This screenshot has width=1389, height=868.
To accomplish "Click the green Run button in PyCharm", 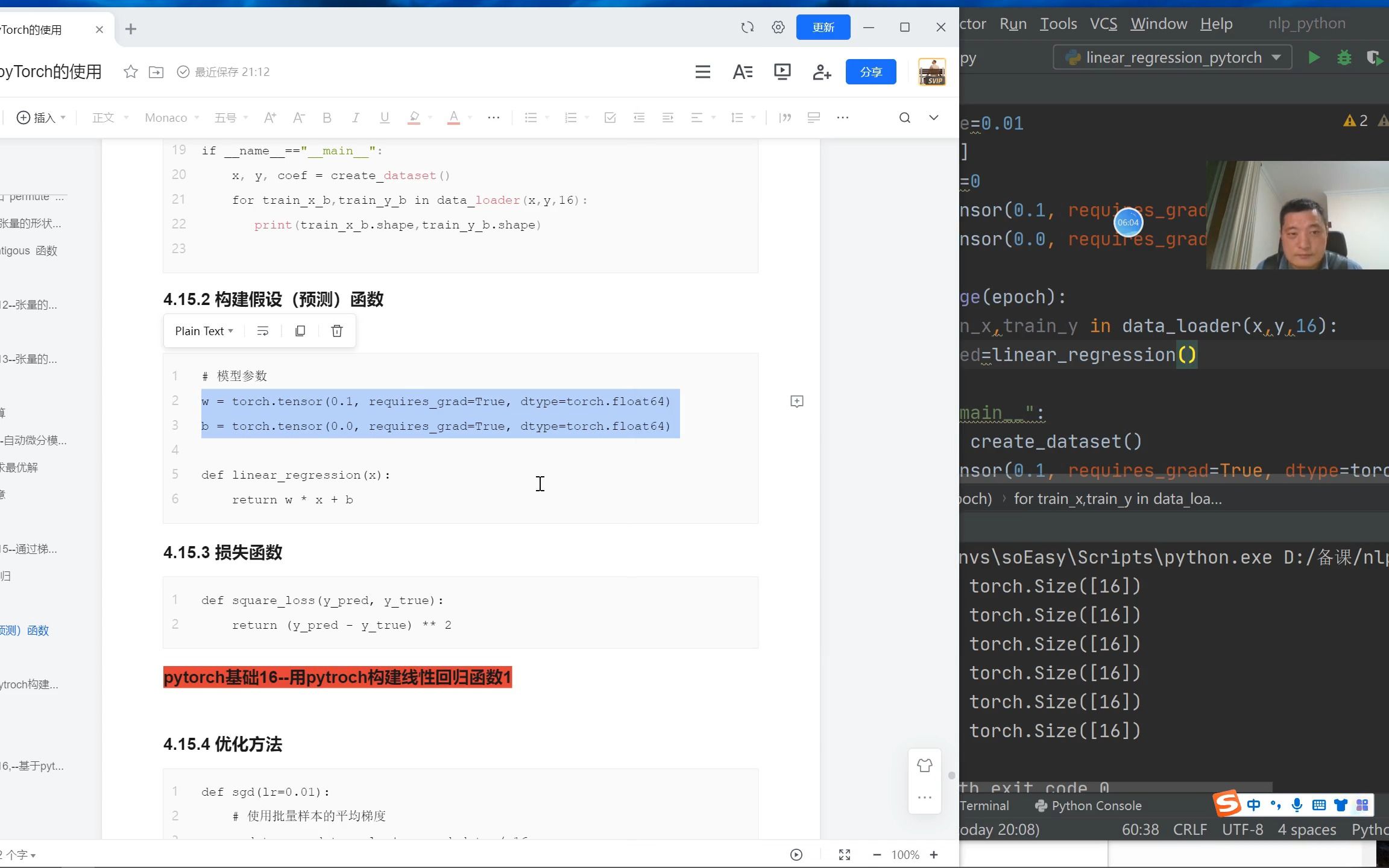I will pyautogui.click(x=1314, y=58).
